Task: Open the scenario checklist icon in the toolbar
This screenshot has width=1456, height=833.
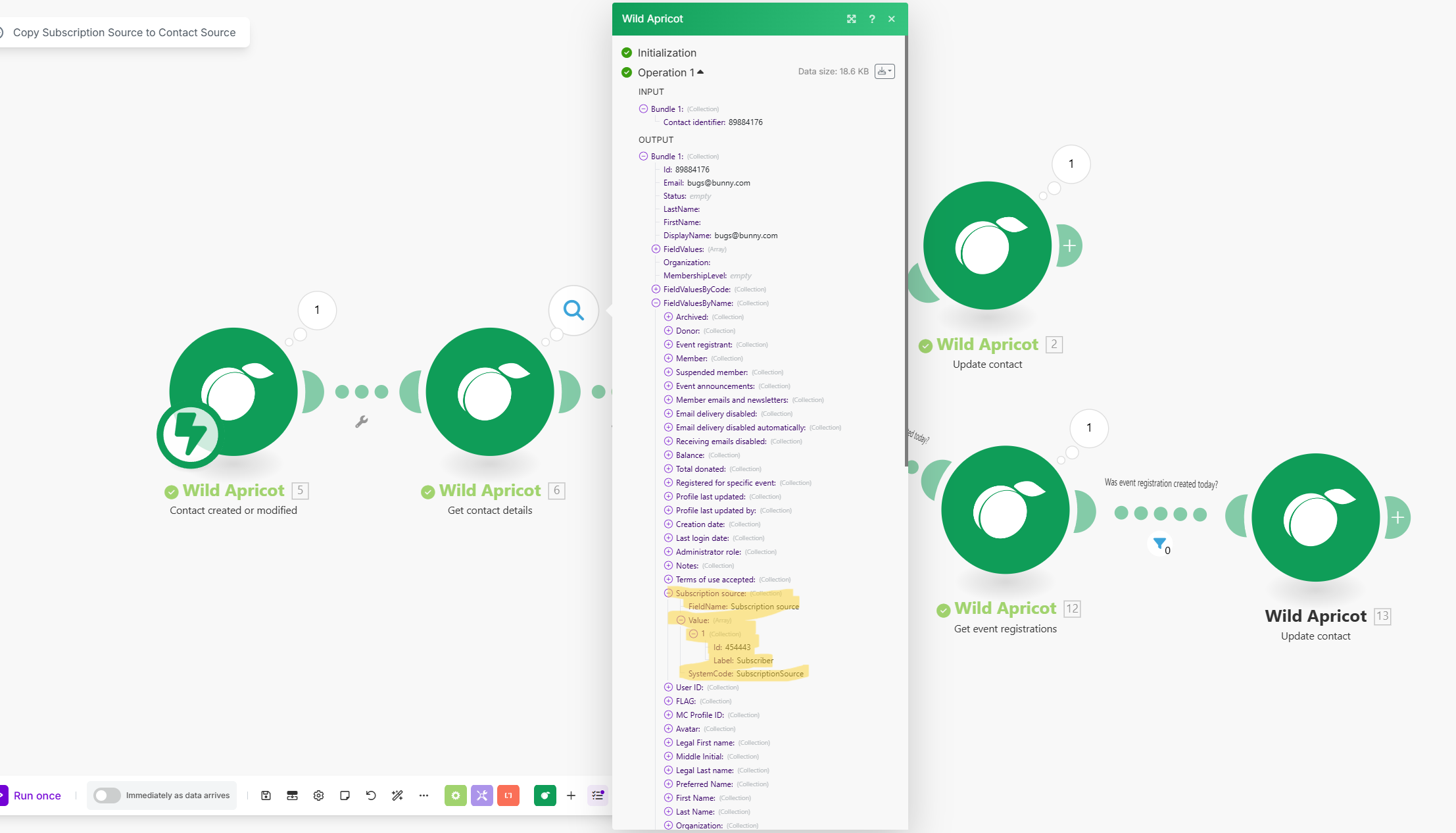Action: (597, 795)
